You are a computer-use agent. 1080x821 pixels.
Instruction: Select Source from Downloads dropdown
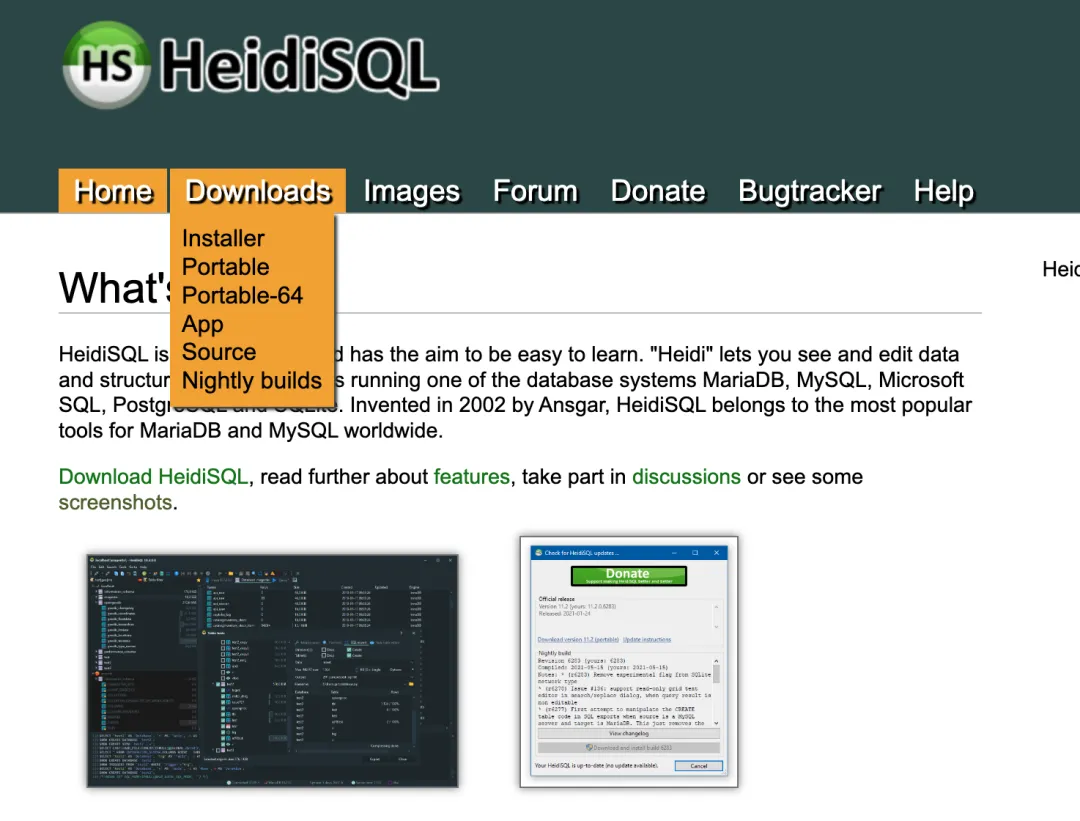click(219, 352)
